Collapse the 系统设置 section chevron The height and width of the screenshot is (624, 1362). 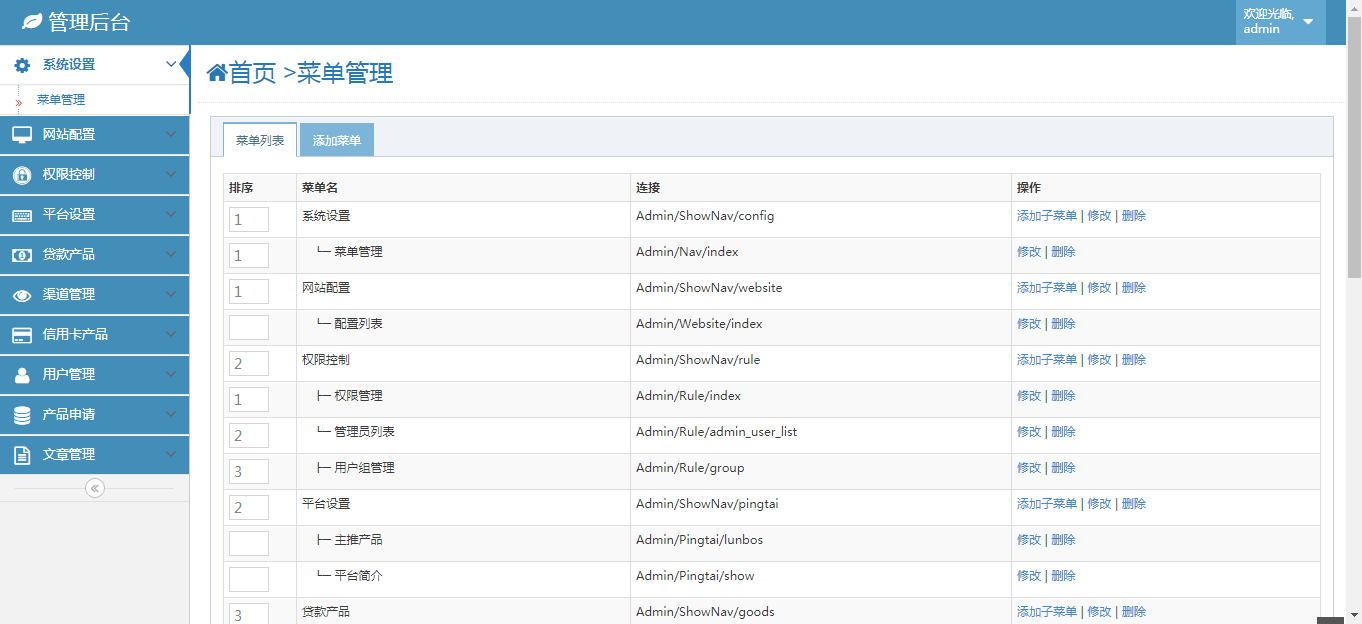pos(170,65)
